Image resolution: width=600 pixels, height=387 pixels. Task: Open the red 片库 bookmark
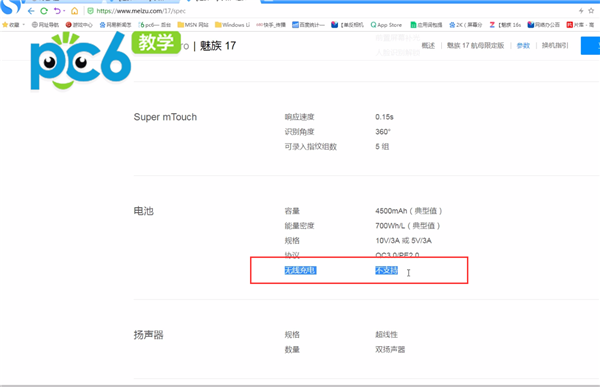580,24
